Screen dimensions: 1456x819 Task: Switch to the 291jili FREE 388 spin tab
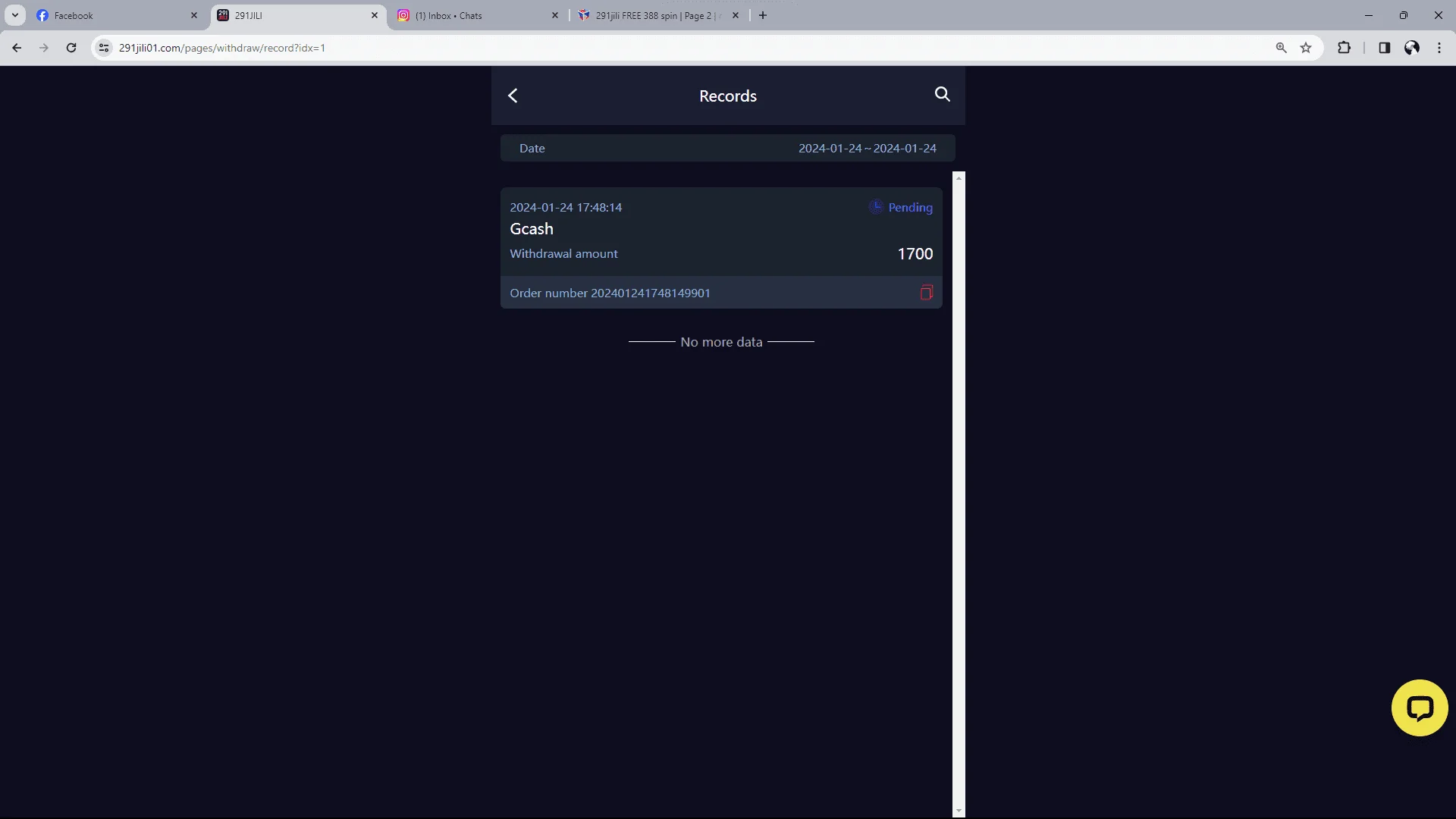pyautogui.click(x=659, y=15)
